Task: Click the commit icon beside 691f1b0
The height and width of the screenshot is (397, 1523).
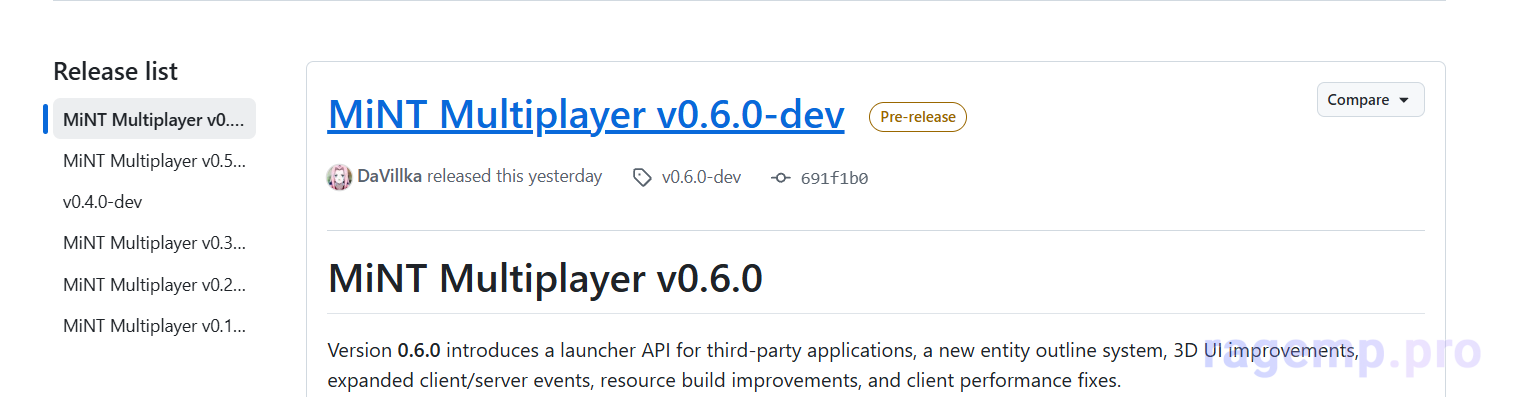Action: [x=781, y=178]
